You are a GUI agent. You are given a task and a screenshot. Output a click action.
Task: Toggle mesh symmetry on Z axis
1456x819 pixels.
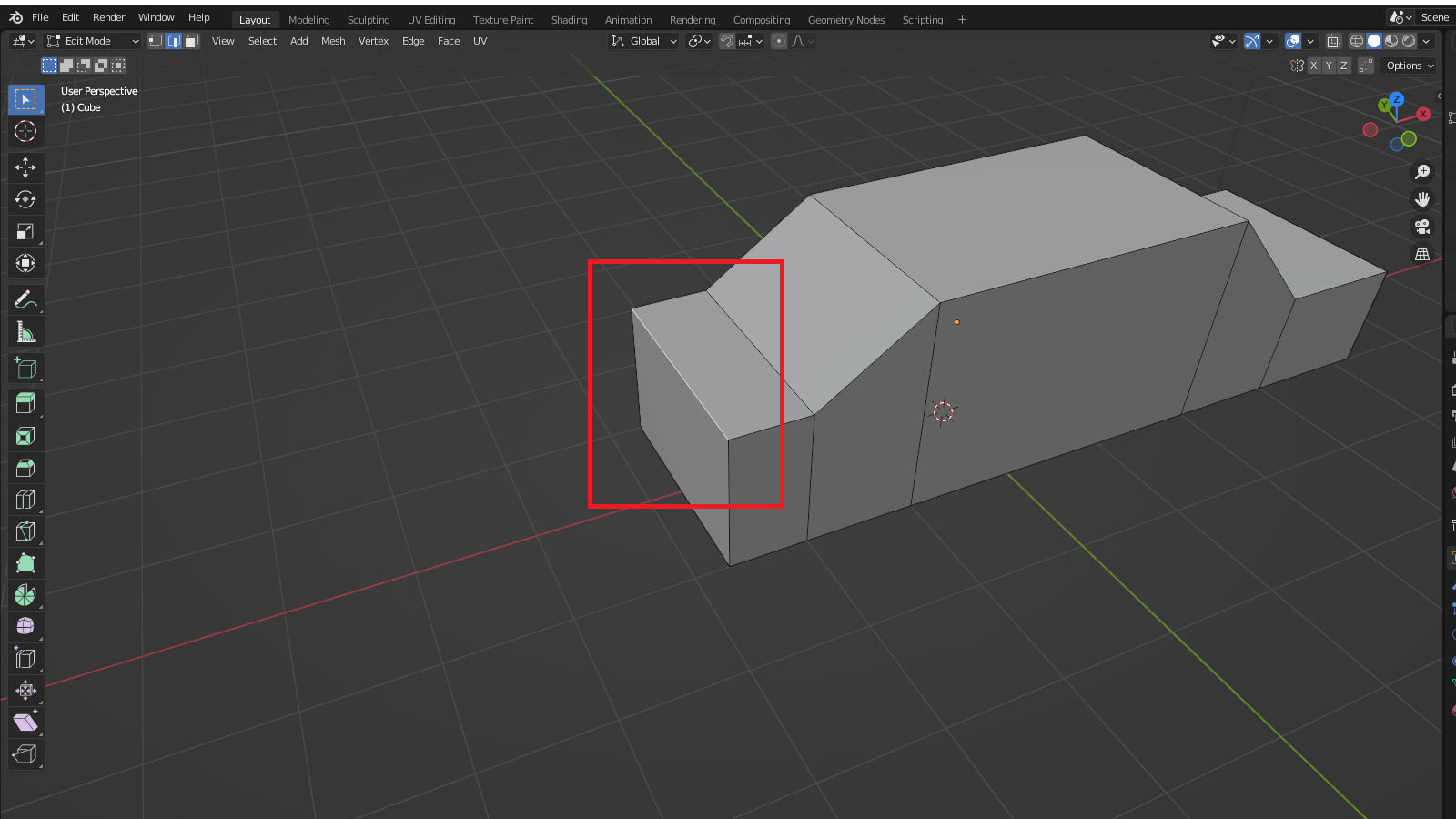(x=1343, y=66)
